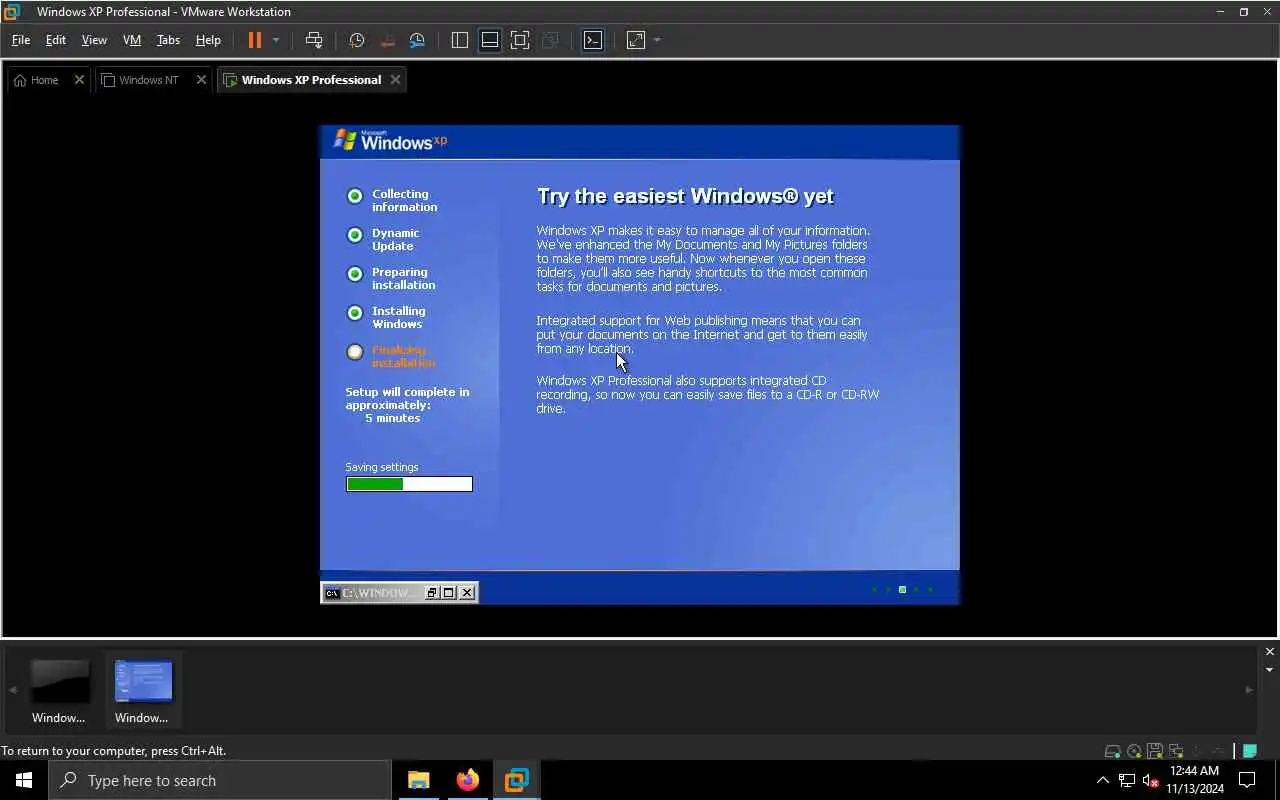Viewport: 1280px width, 800px height.
Task: Click the CD/DVD device status icon
Action: 1134,751
